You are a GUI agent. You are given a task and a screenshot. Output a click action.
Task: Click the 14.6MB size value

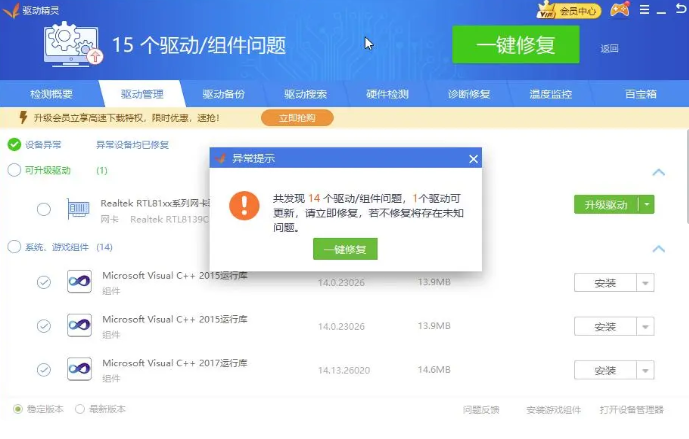coord(434,370)
